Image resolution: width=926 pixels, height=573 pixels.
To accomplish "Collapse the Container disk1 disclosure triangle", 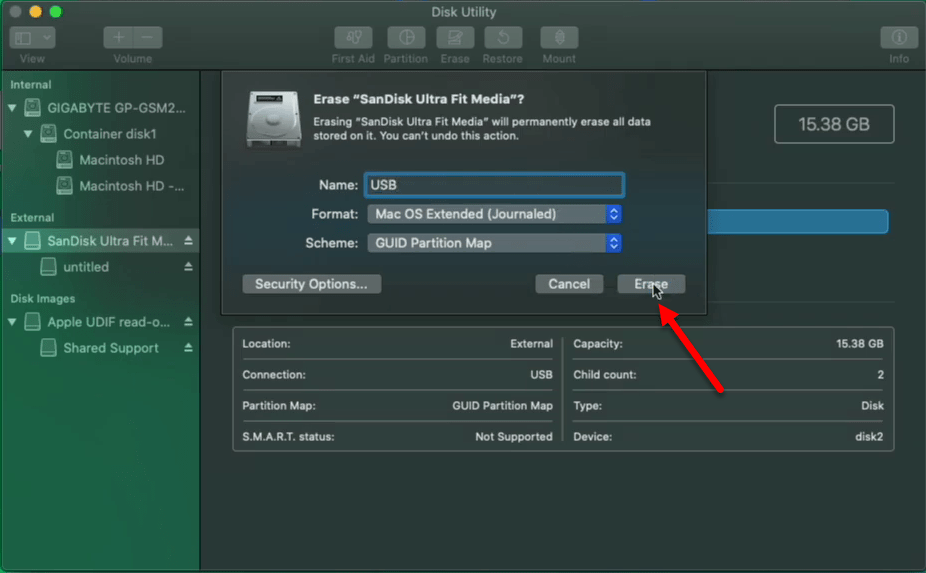I will click(x=28, y=134).
